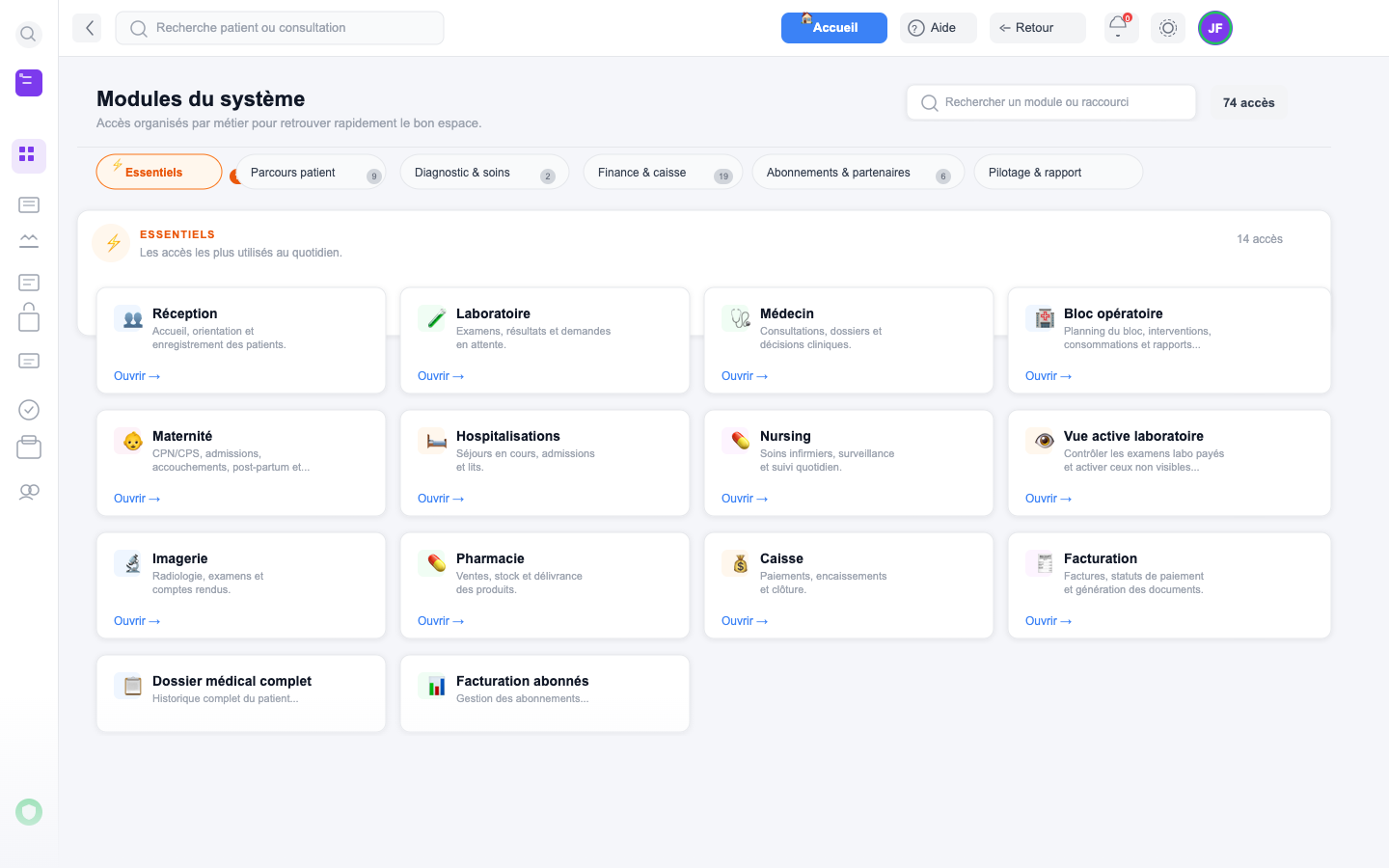Viewport: 1389px width, 868px height.
Task: Click the Maternité baby icon
Action: 128,441
